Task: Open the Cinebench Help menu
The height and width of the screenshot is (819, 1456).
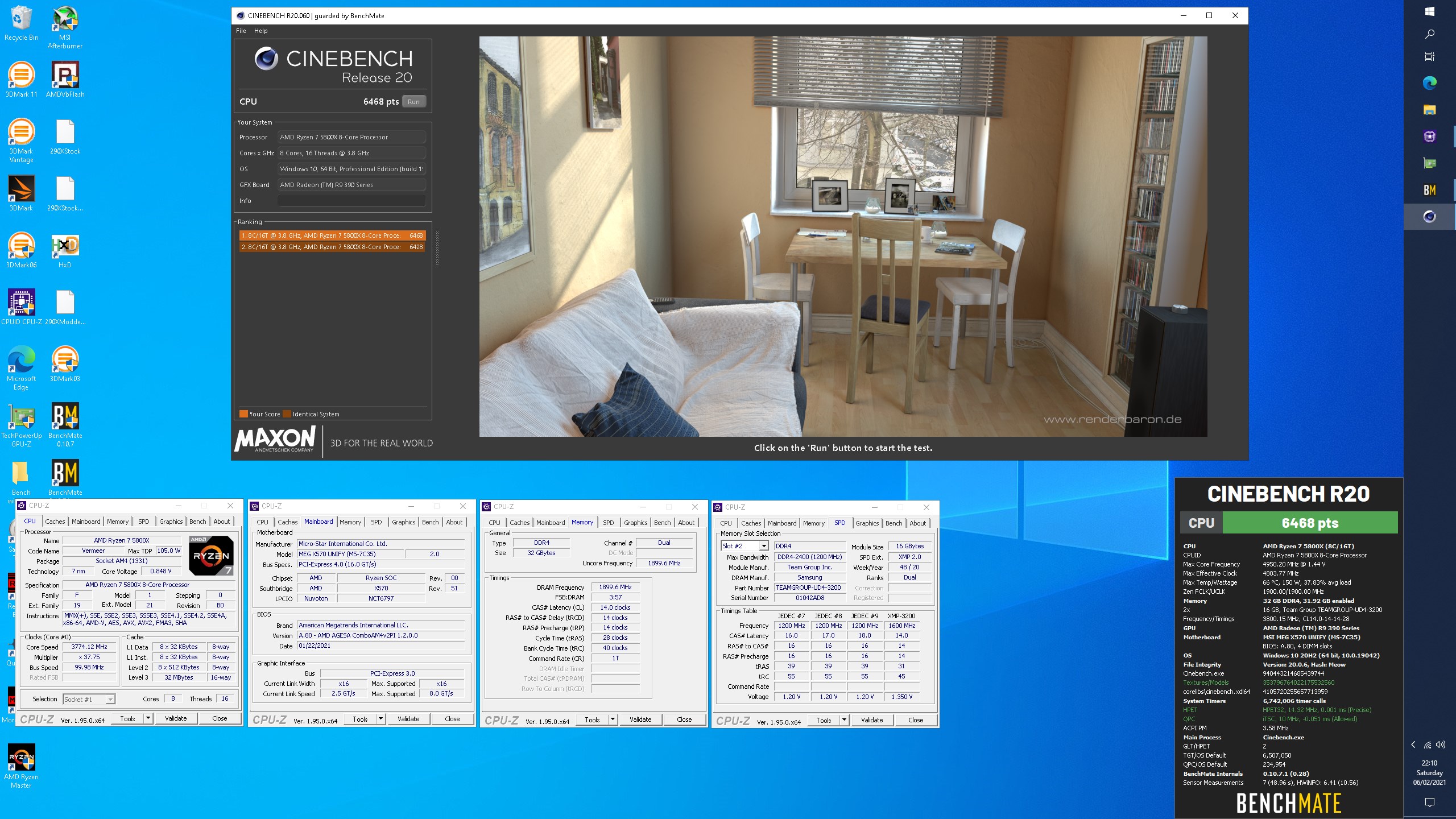Action: point(261,31)
